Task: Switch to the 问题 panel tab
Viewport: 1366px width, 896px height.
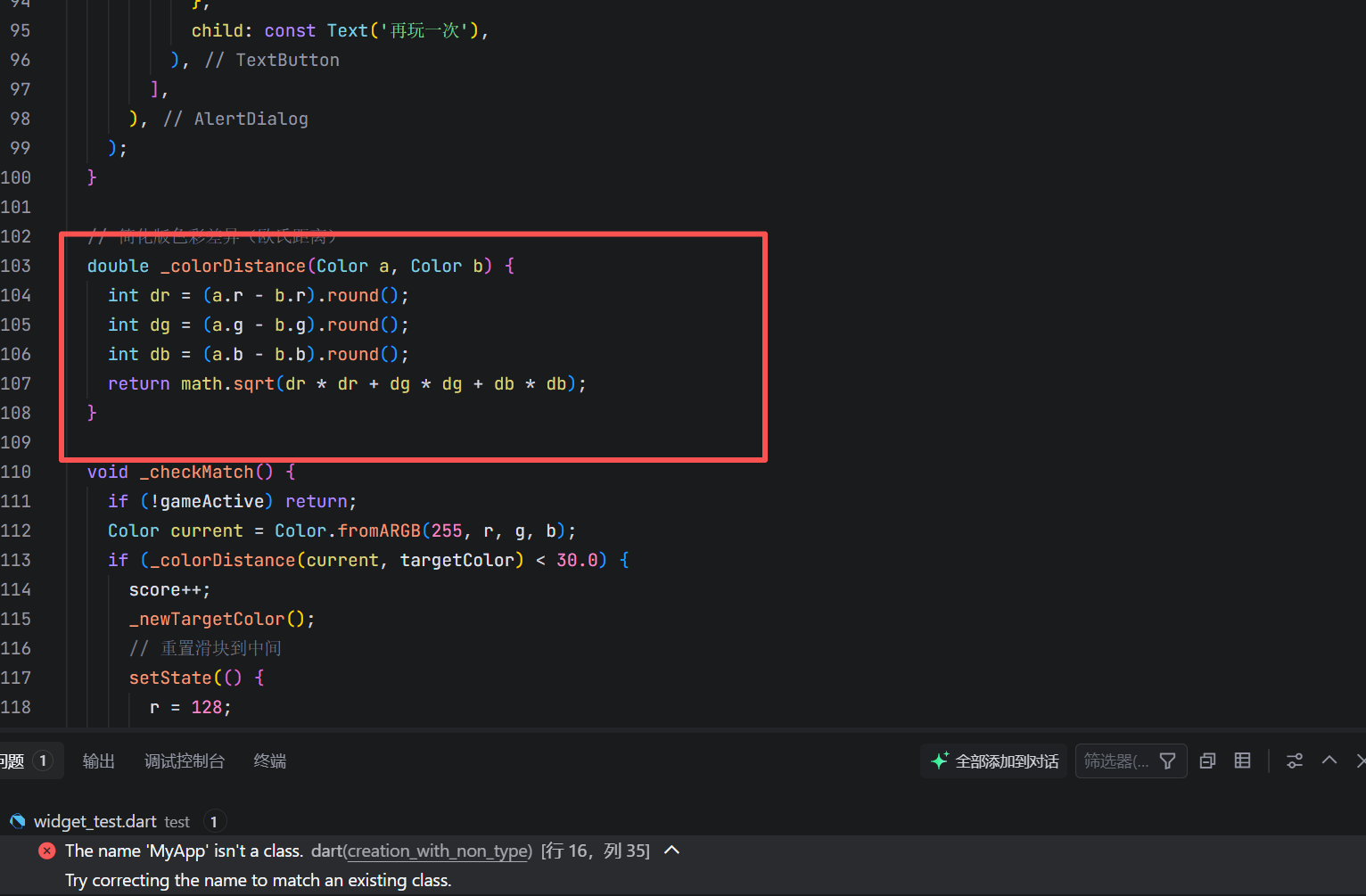Action: click(27, 760)
